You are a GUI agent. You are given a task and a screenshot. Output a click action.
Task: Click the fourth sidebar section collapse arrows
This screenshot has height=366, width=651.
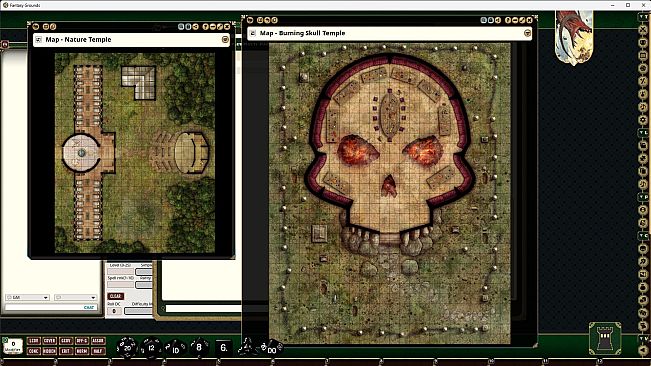coord(643,235)
